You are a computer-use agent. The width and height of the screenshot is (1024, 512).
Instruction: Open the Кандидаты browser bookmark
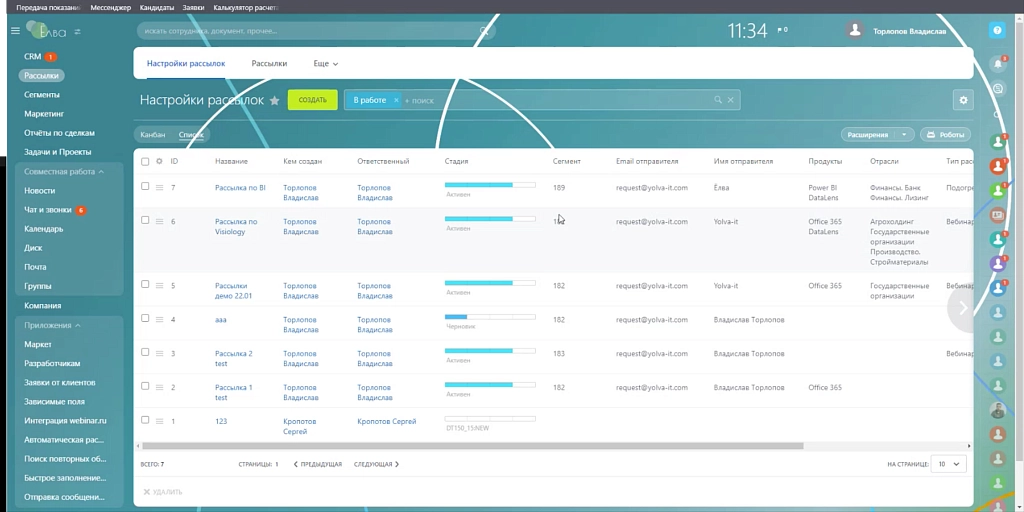pyautogui.click(x=157, y=8)
